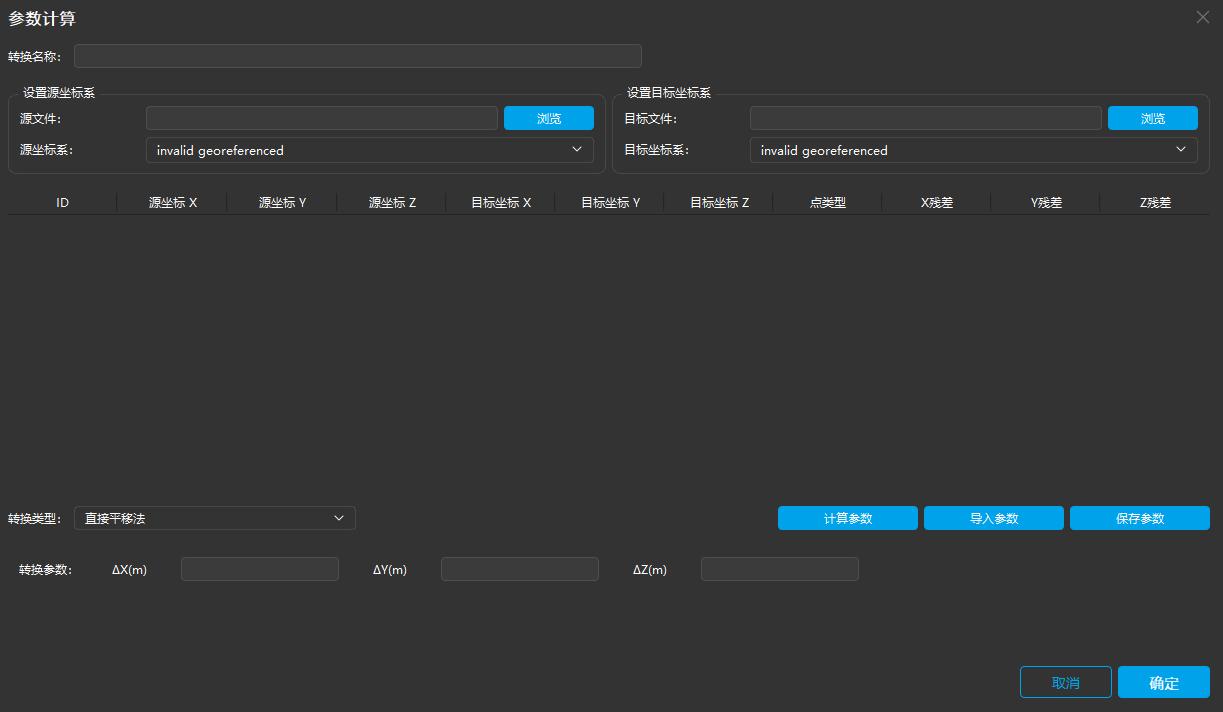Viewport: 1223px width, 712px height.
Task: Focus the 目标文件 path field
Action: pos(926,118)
